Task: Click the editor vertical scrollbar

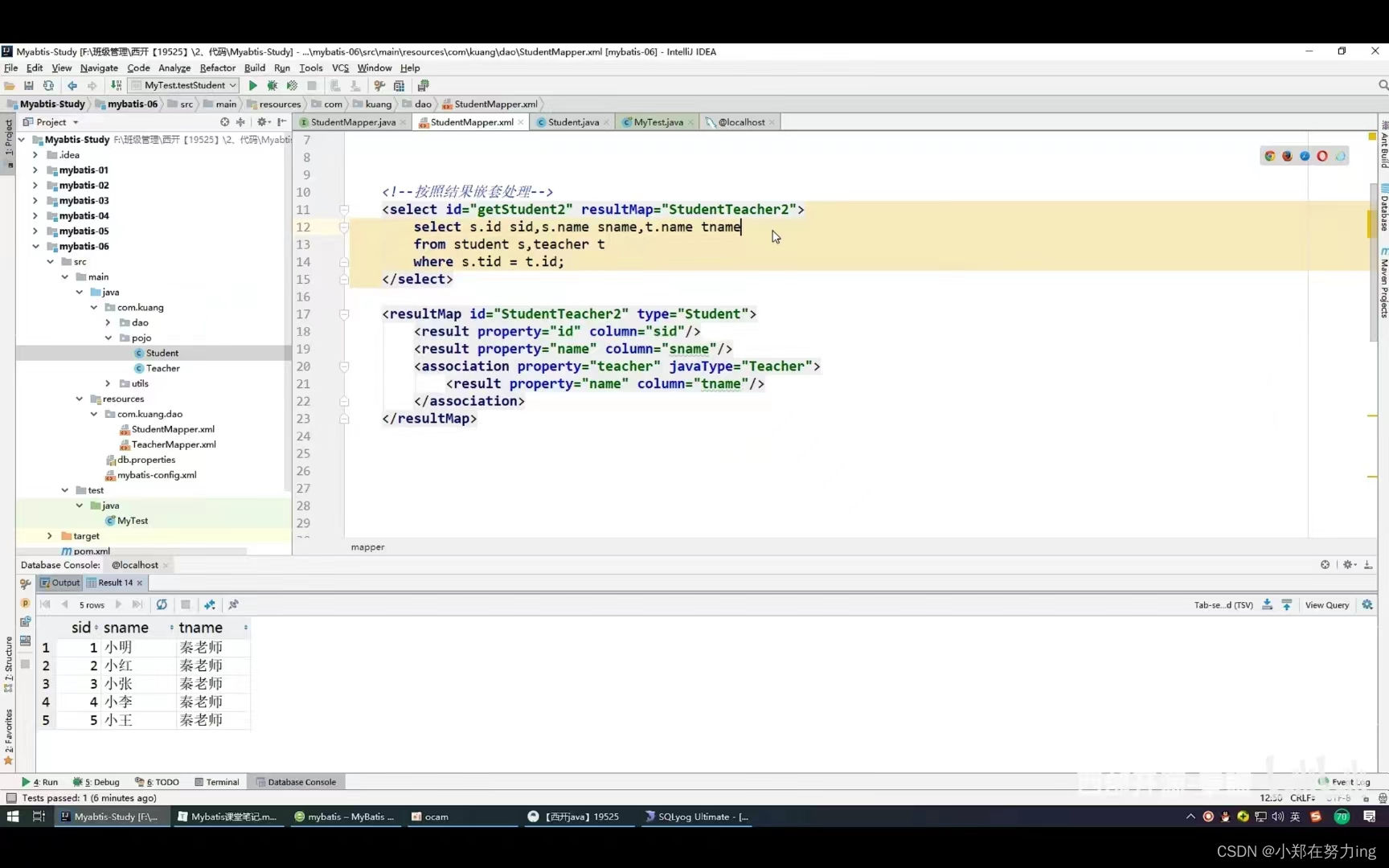Action: point(1373,262)
